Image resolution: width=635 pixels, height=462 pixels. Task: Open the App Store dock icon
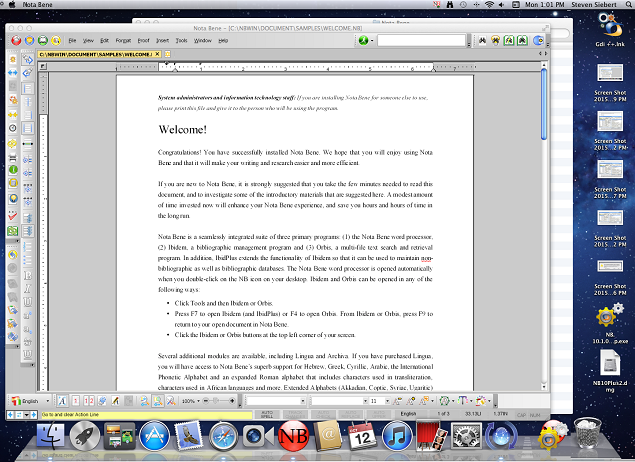[x=153, y=436]
